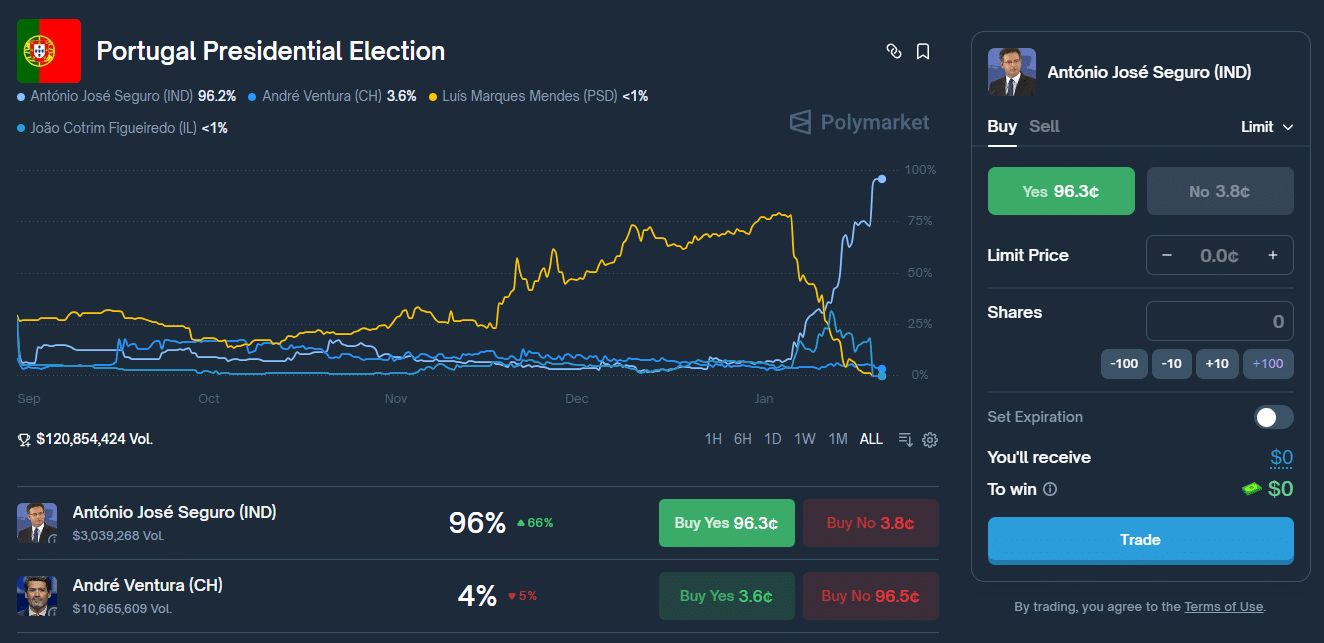Click Buy No 96.5¢ for André Ventura
Viewport: 1324px width, 643px height.
870,596
